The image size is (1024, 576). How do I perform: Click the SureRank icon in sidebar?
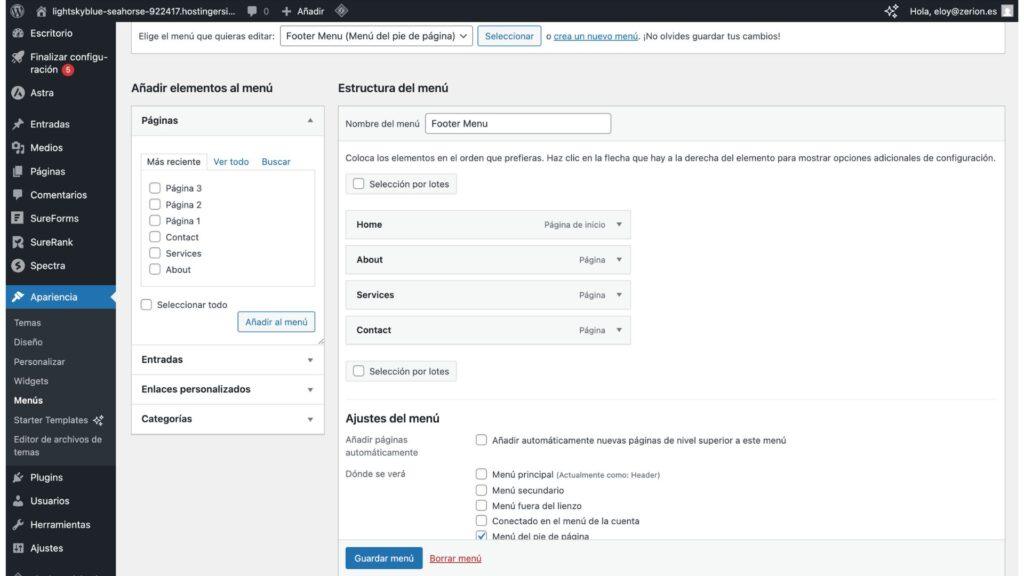[18, 242]
